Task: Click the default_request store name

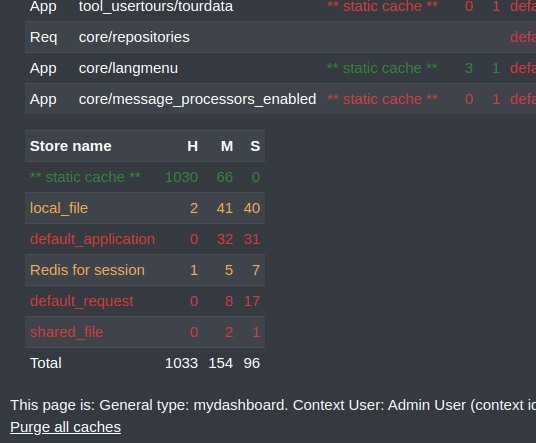Action: (x=82, y=301)
